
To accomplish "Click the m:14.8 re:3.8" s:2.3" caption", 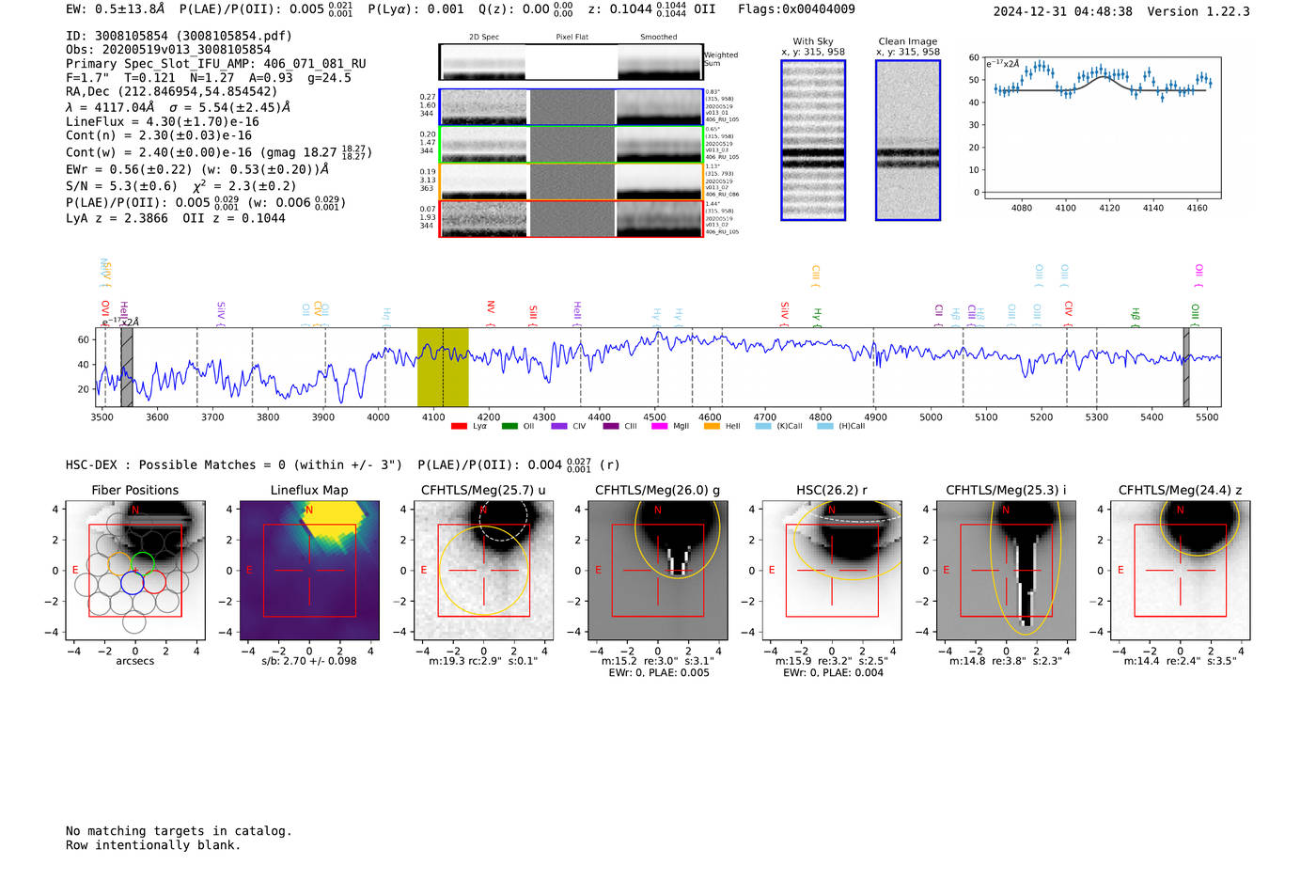I will coord(1006,661).
